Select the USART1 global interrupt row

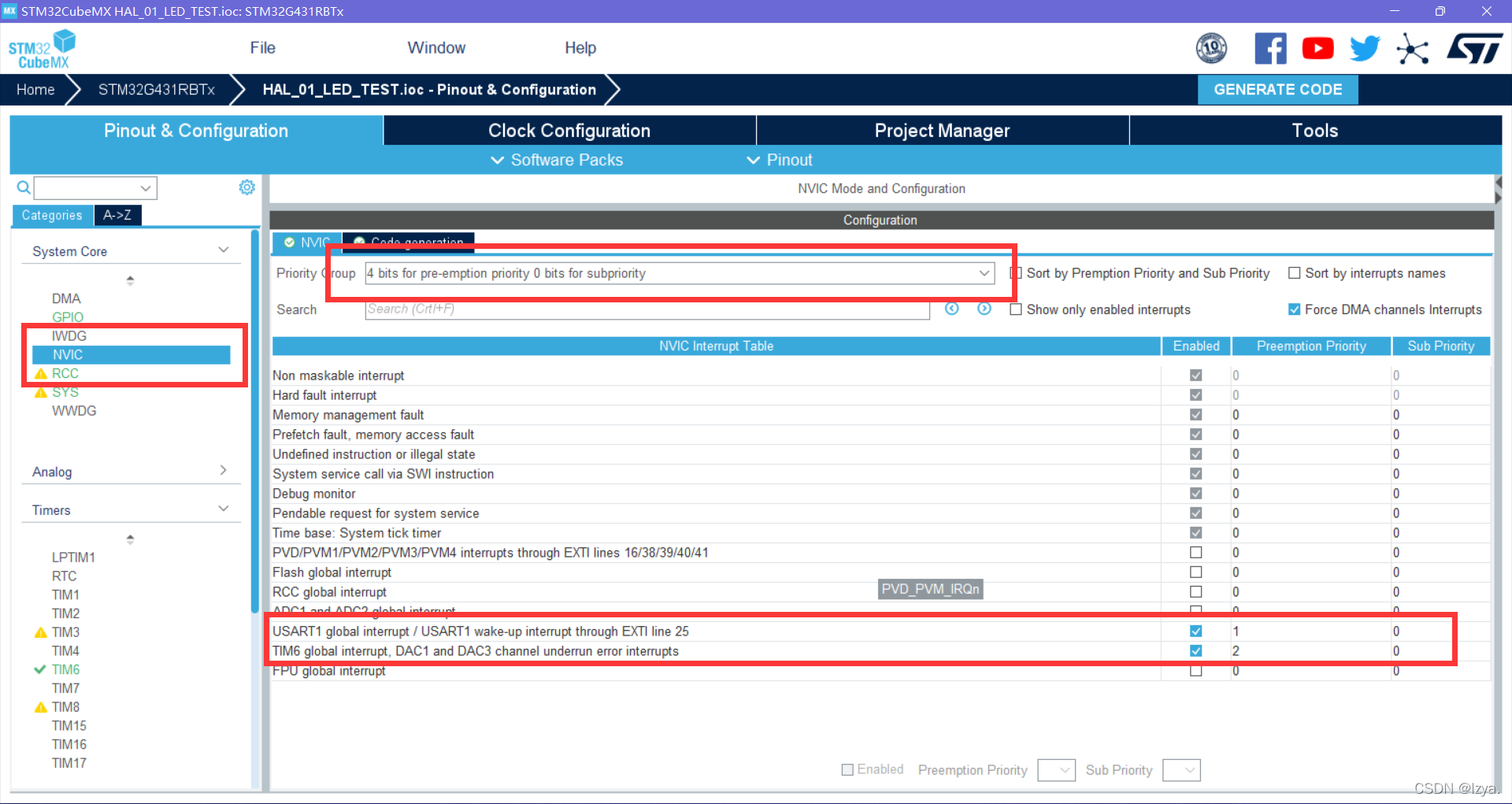pyautogui.click(x=880, y=631)
